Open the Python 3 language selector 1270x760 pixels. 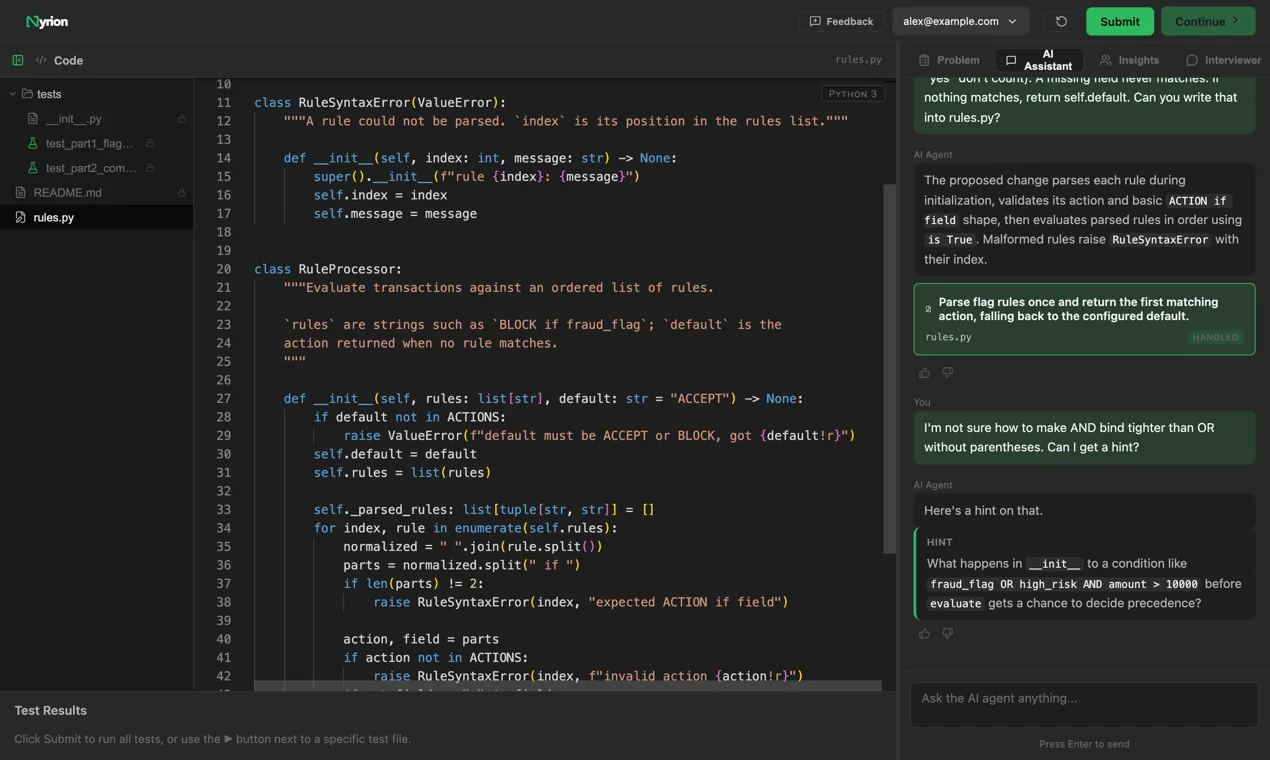tap(853, 93)
